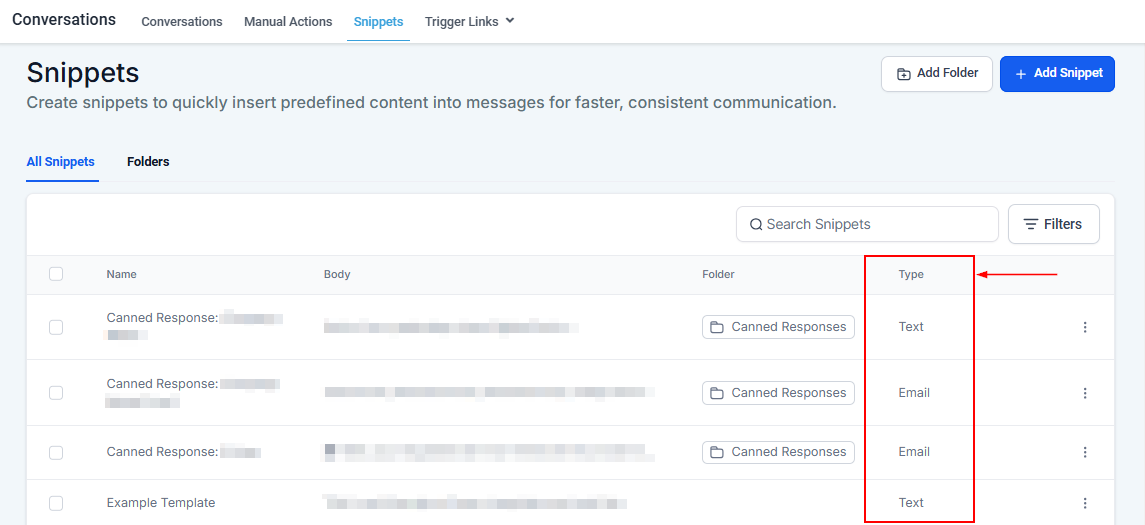
Task: Focus the Search Snippets input field
Action: coord(875,224)
